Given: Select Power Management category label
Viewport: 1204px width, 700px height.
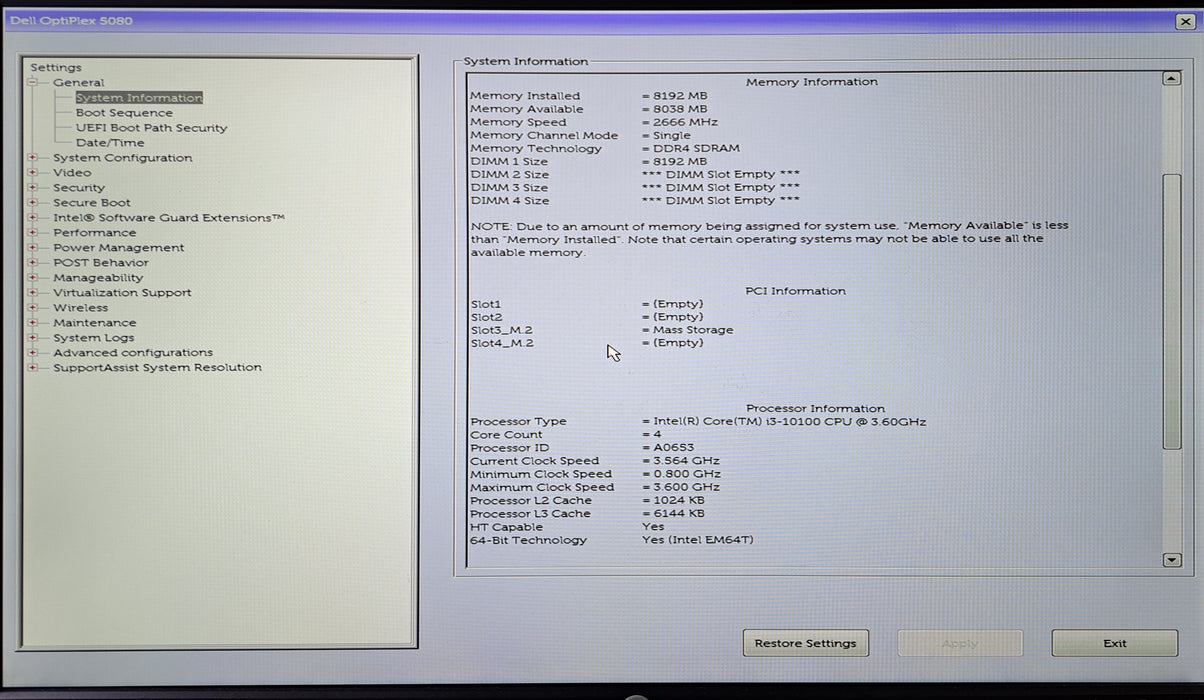Looking at the screenshot, I should [119, 248].
